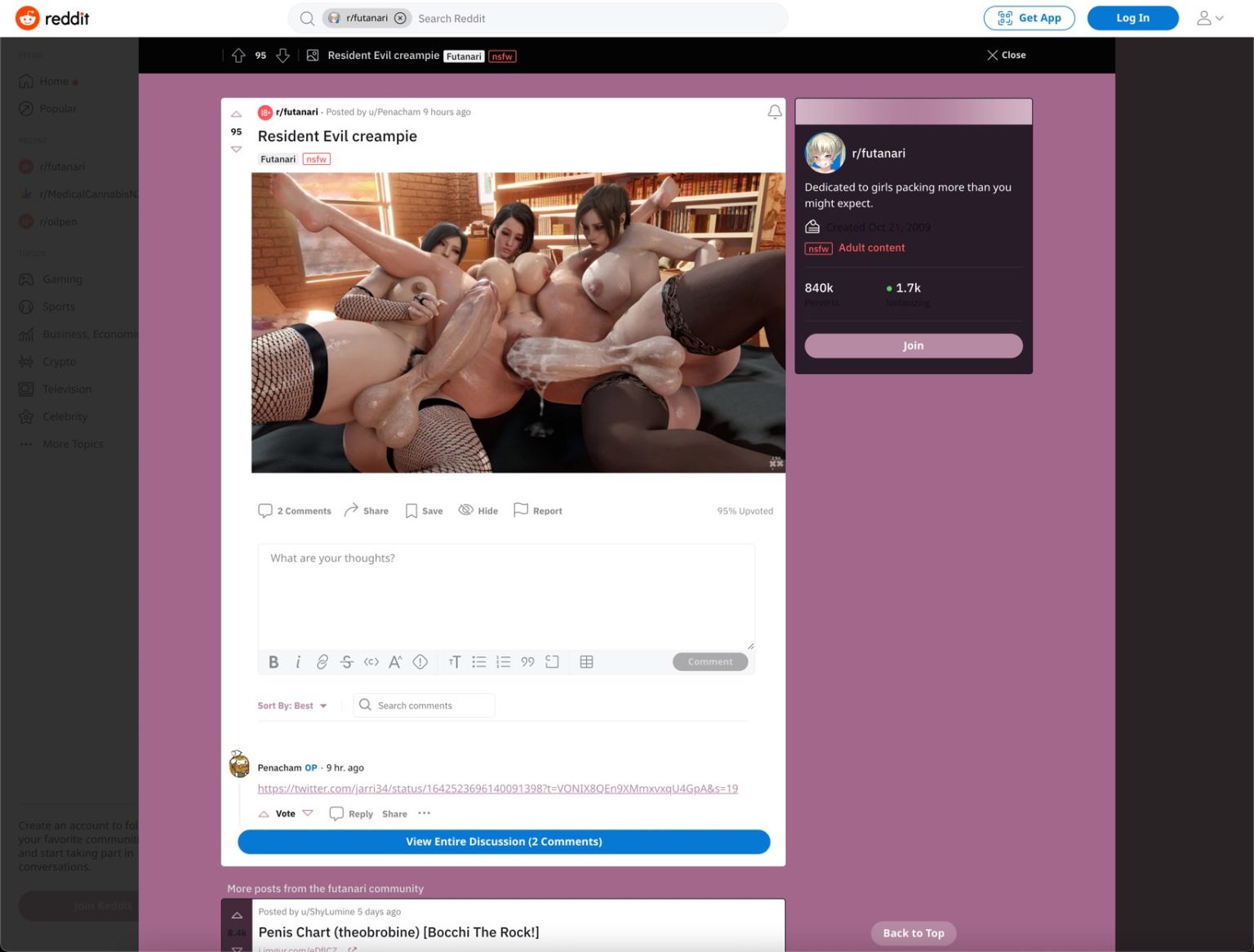Downvote the post from the black header bar
Screen dimensions: 1254x952
pyautogui.click(x=282, y=56)
